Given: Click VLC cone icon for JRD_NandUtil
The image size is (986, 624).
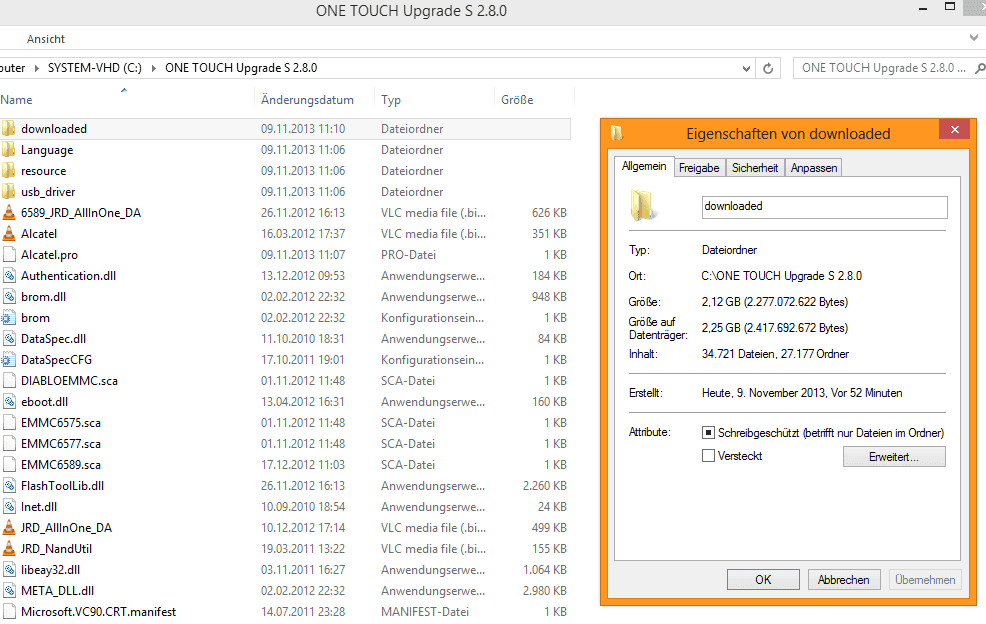Looking at the screenshot, I should 9,549.
